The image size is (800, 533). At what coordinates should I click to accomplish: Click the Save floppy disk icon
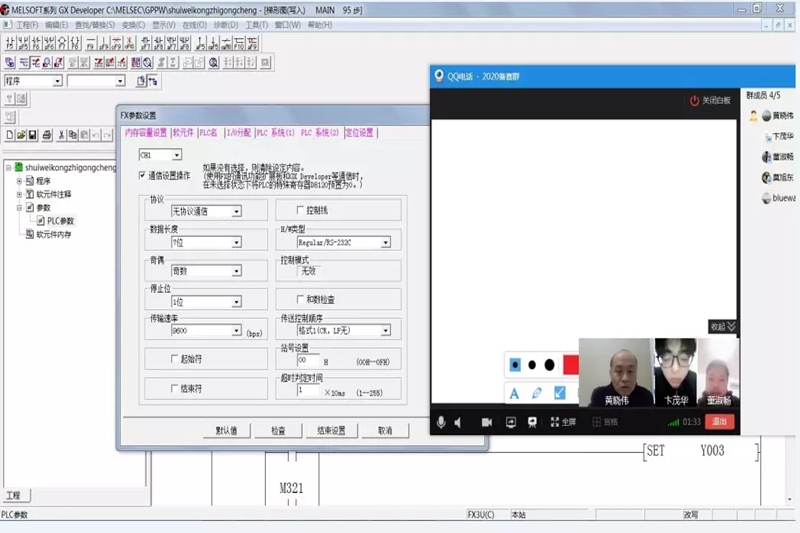point(32,135)
